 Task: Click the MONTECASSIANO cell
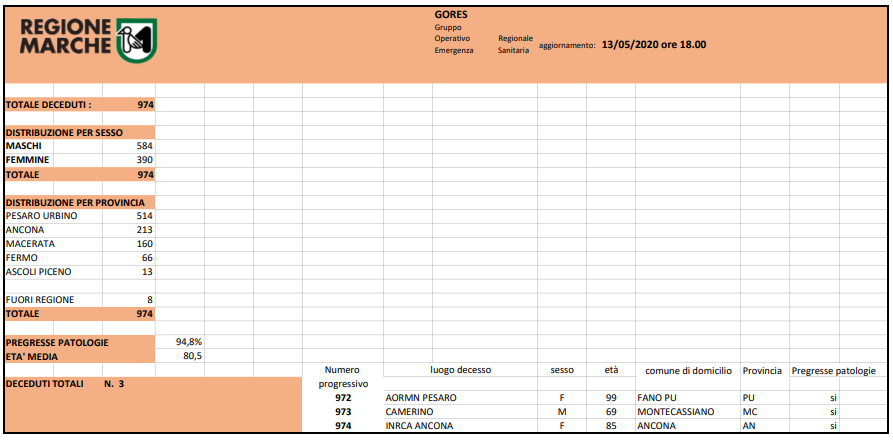[x=674, y=411]
